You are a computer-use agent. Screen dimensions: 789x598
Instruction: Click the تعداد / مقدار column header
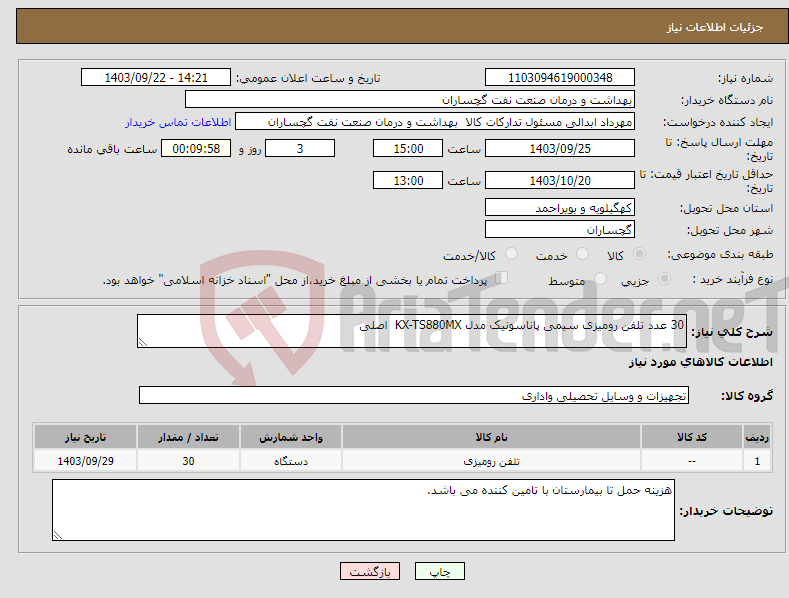tap(188, 437)
